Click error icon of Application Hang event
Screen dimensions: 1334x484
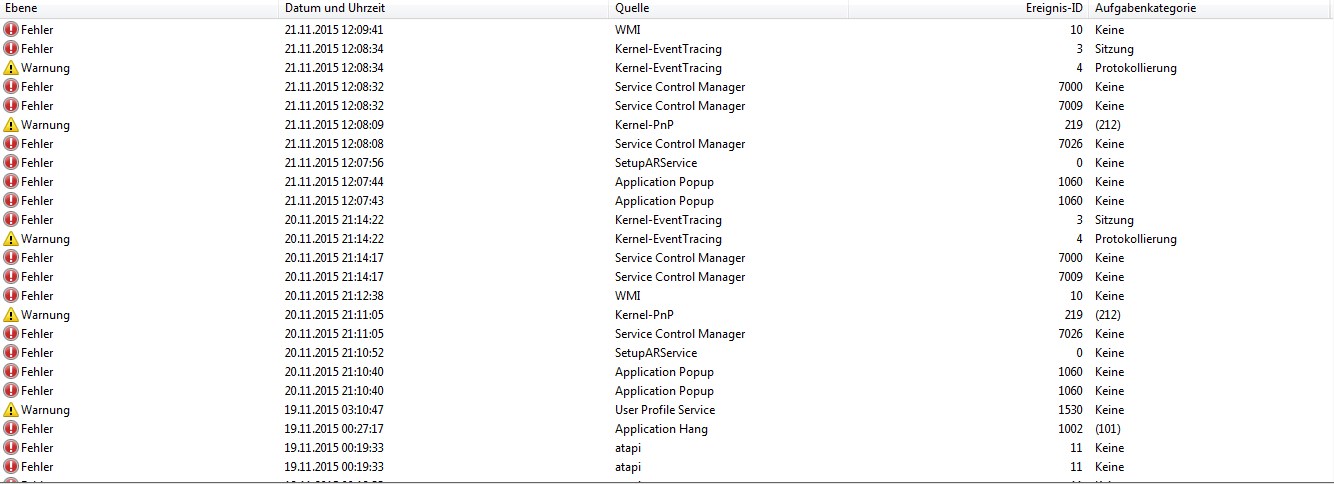click(11, 429)
